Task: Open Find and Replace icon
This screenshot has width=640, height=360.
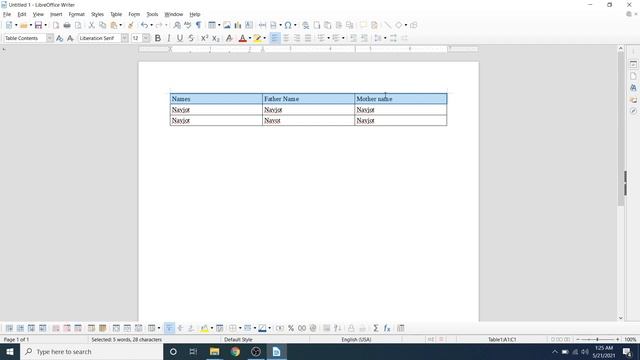Action: pyautogui.click(x=177, y=25)
